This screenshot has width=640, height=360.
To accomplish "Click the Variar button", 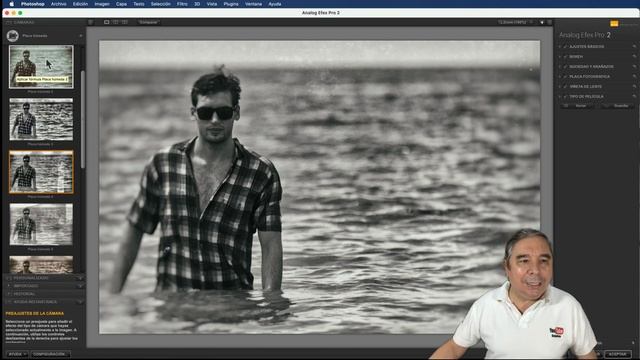I will click(x=577, y=106).
